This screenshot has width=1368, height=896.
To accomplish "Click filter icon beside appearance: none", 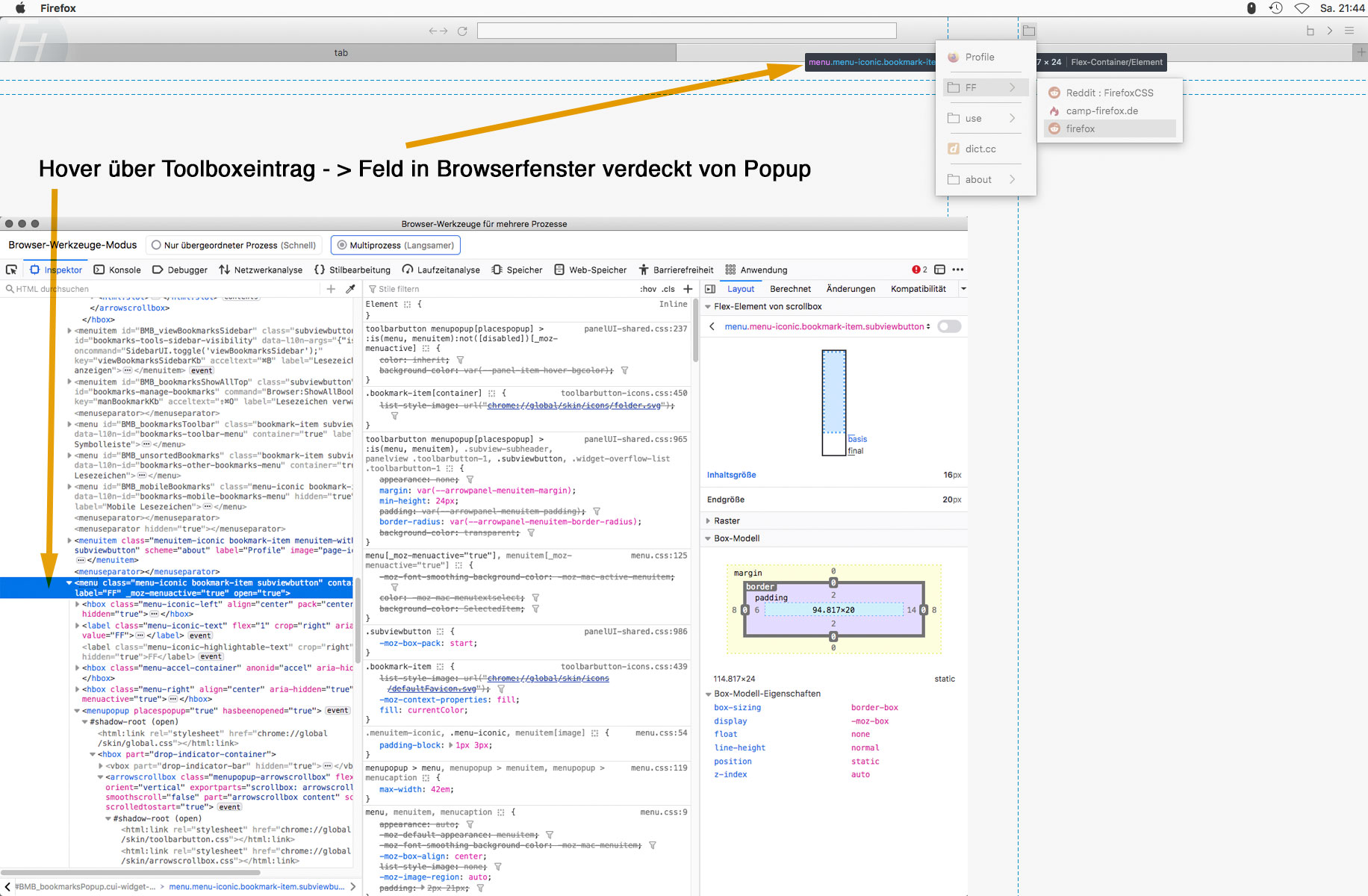I will (x=470, y=479).
